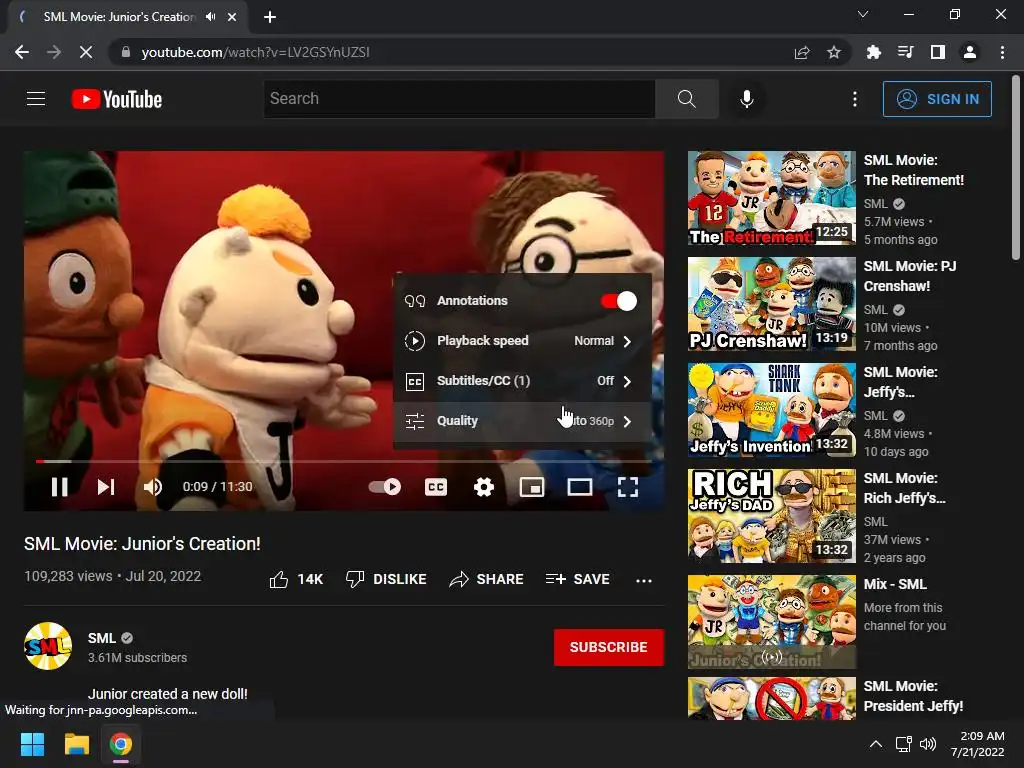Image resolution: width=1024 pixels, height=768 pixels.
Task: Open the Chrome profile icon
Action: (x=970, y=52)
